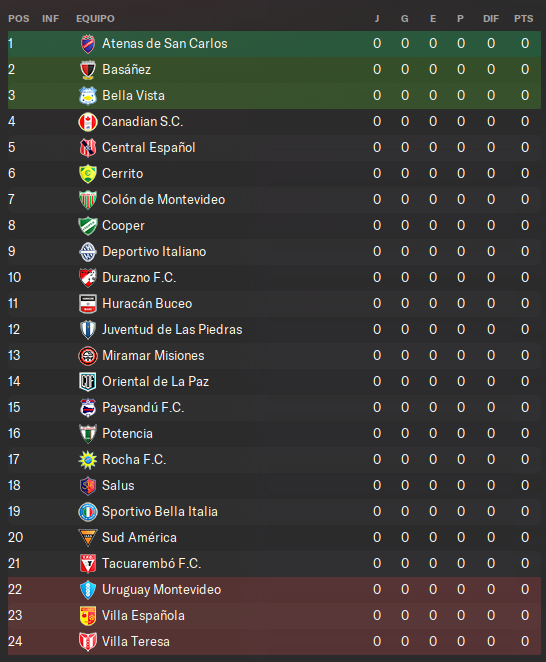Click the INF column header
546x662 pixels.
pos(50,19)
